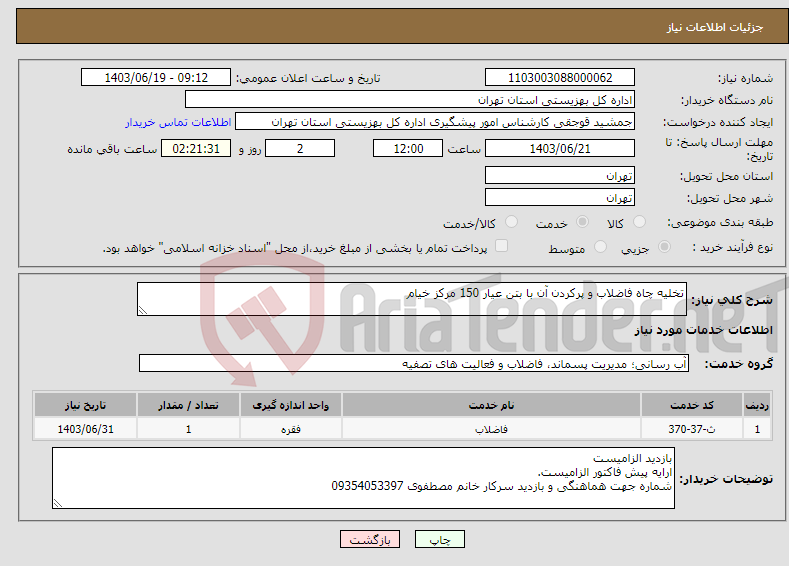
Task: Click the remaining days field showing 2
Action: tap(300, 148)
